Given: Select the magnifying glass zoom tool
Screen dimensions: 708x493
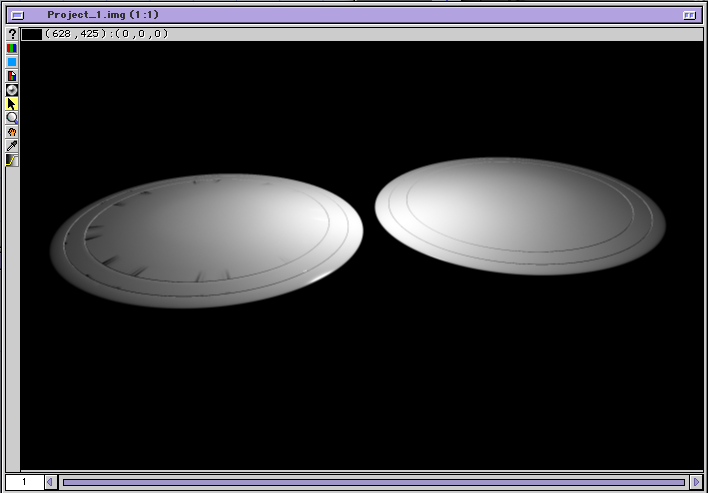Looking at the screenshot, I should point(12,118).
